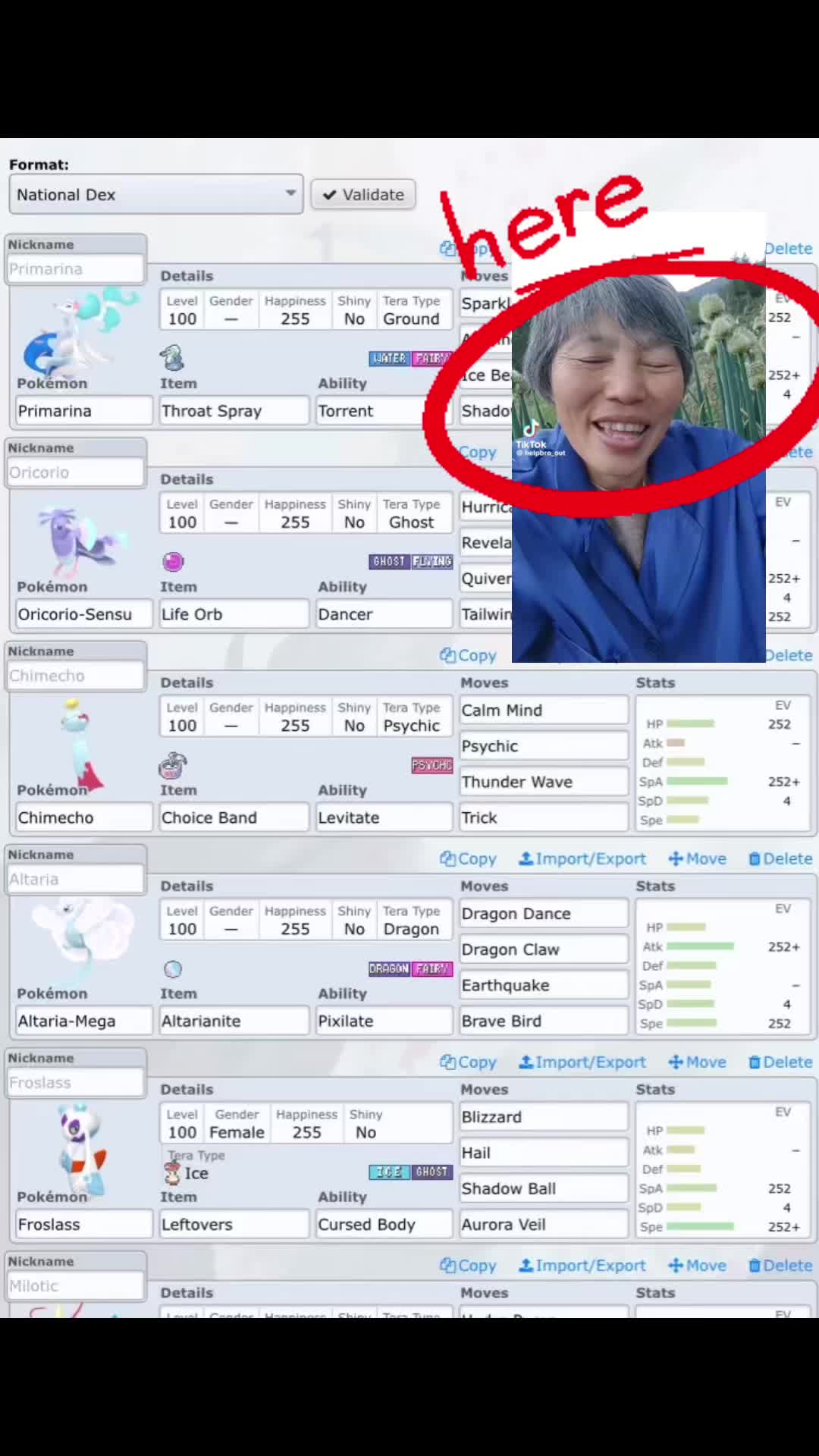819x1456 pixels.
Task: Click Oricorio's Dancer ability field
Action: pos(384,614)
